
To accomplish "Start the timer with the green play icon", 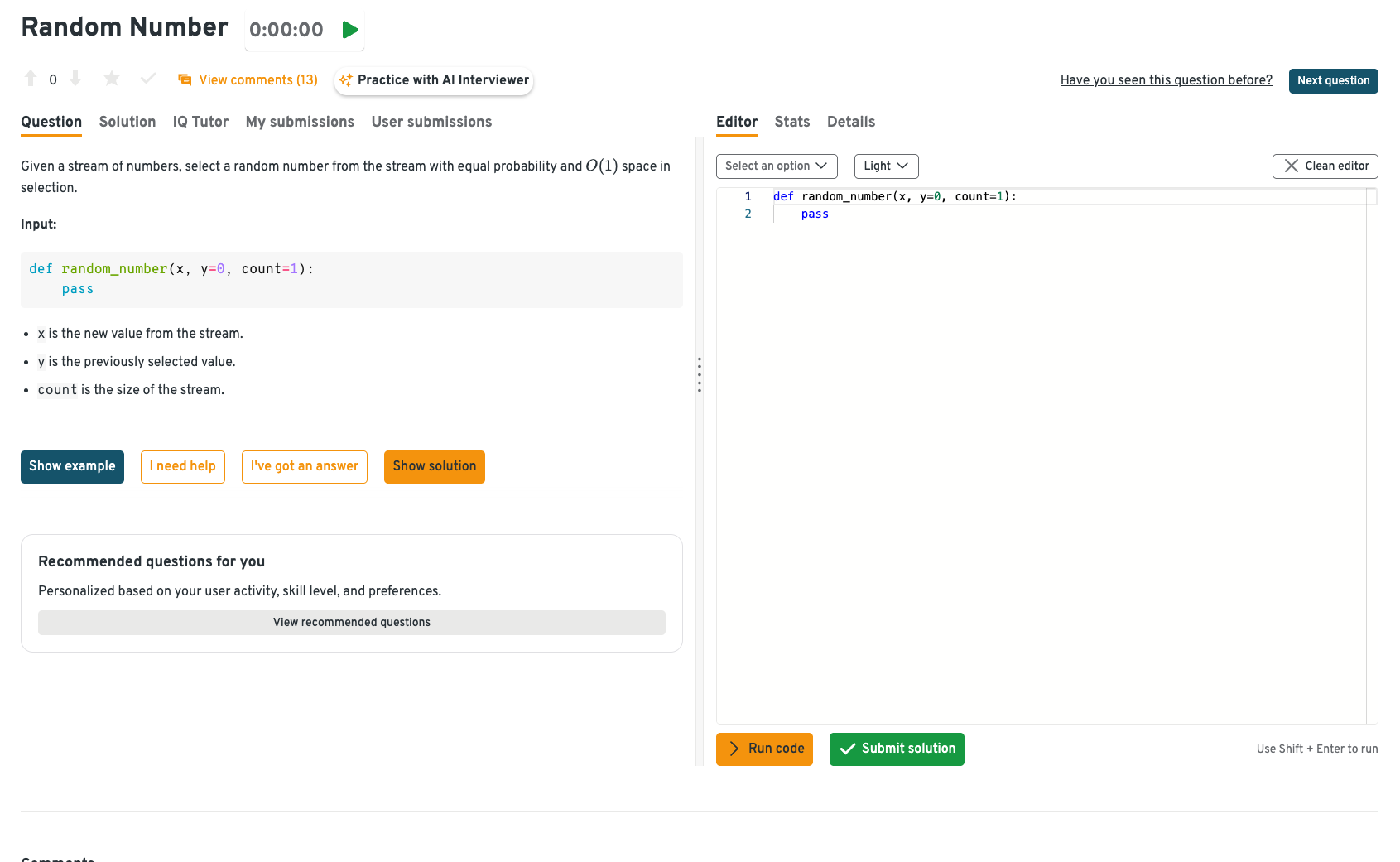I will [350, 30].
